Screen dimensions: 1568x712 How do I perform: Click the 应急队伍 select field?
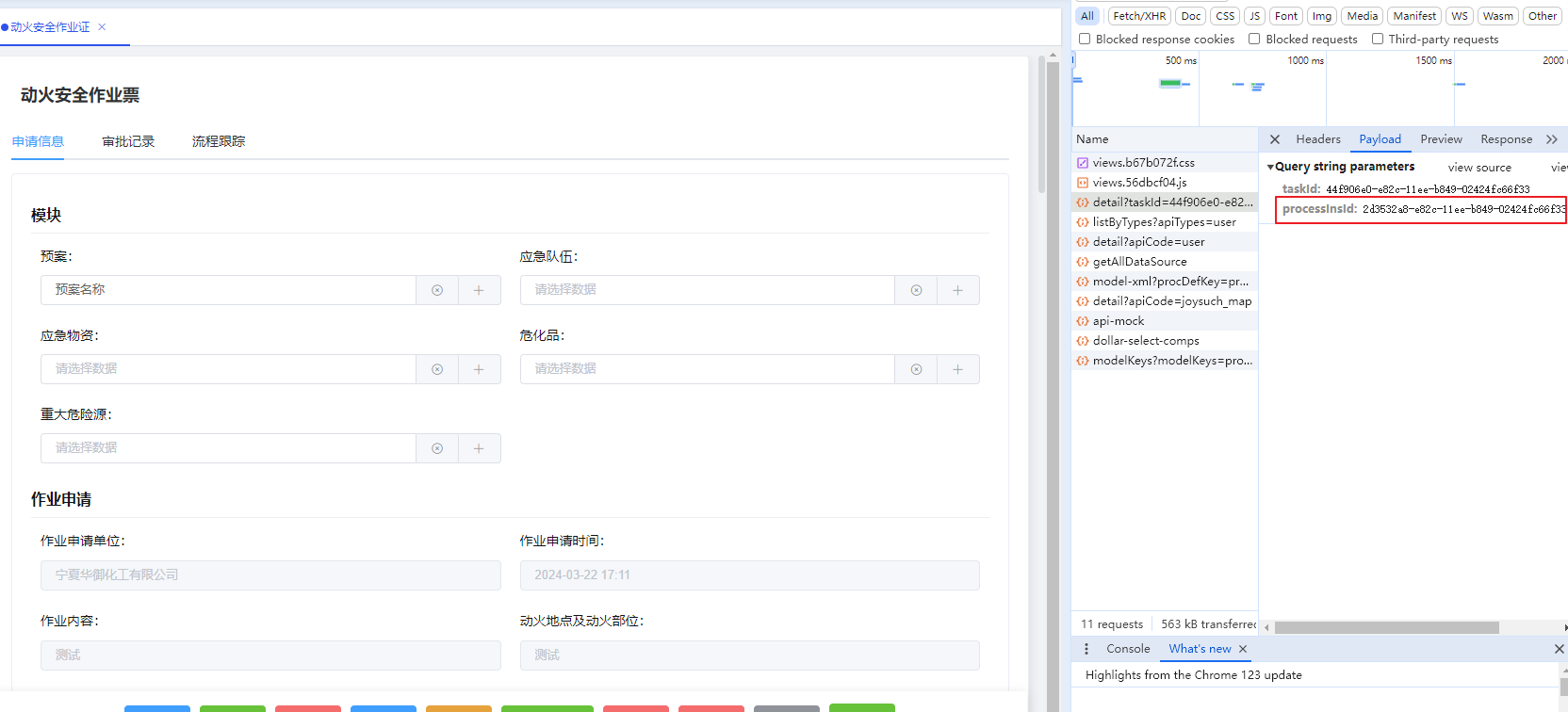coord(707,290)
